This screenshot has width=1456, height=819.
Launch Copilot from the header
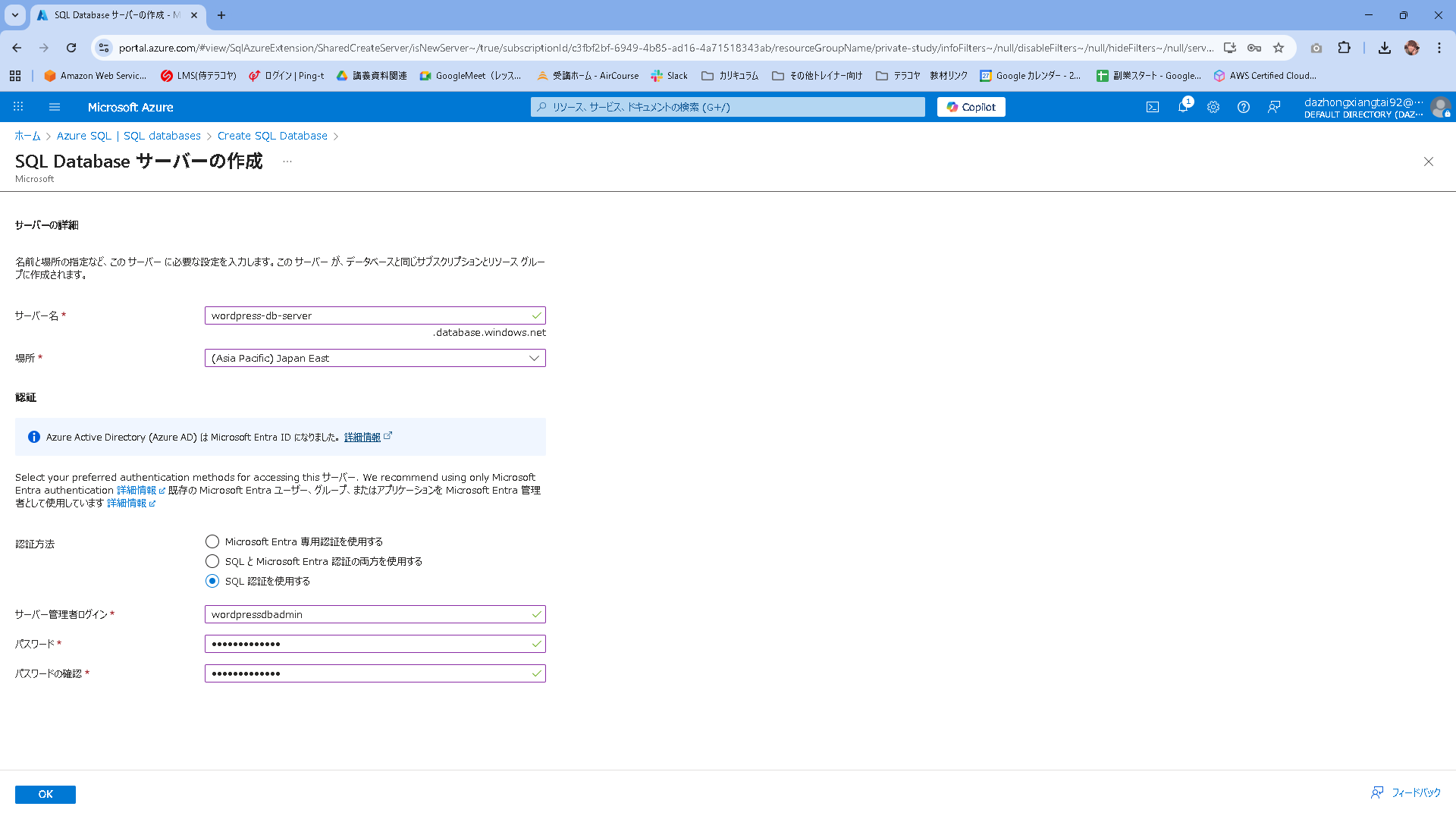971,107
